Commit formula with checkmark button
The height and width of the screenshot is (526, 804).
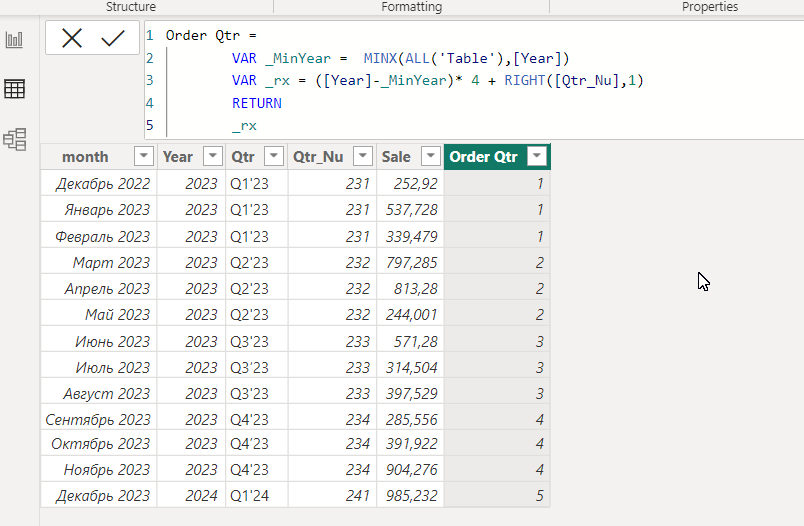(113, 38)
